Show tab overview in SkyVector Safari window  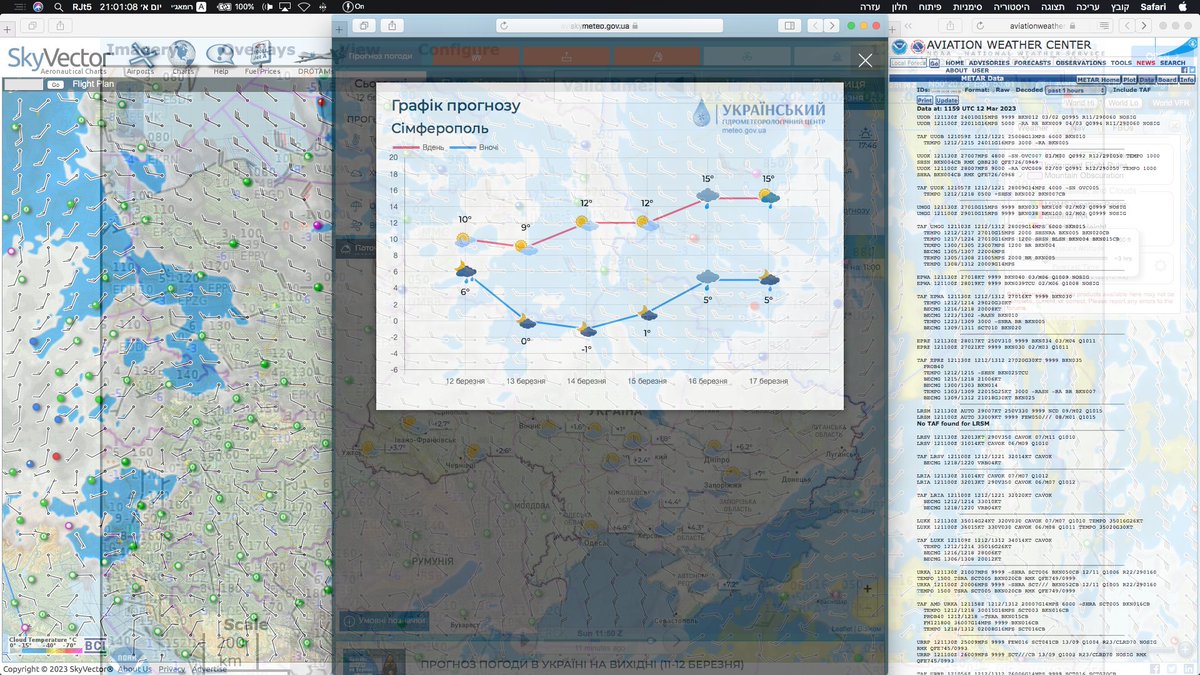pos(32,25)
